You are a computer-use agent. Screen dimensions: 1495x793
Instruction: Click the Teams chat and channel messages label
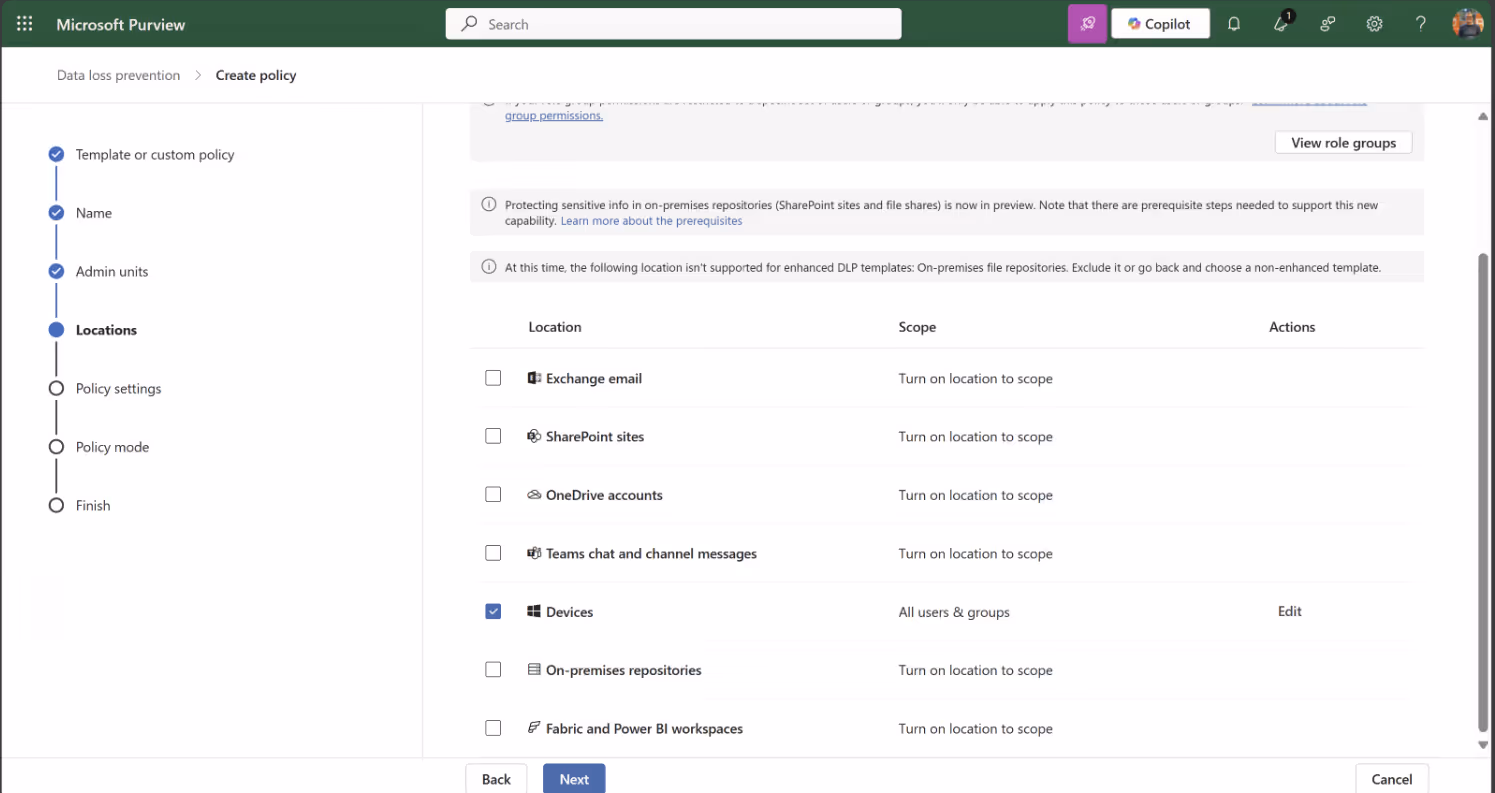tap(651, 554)
